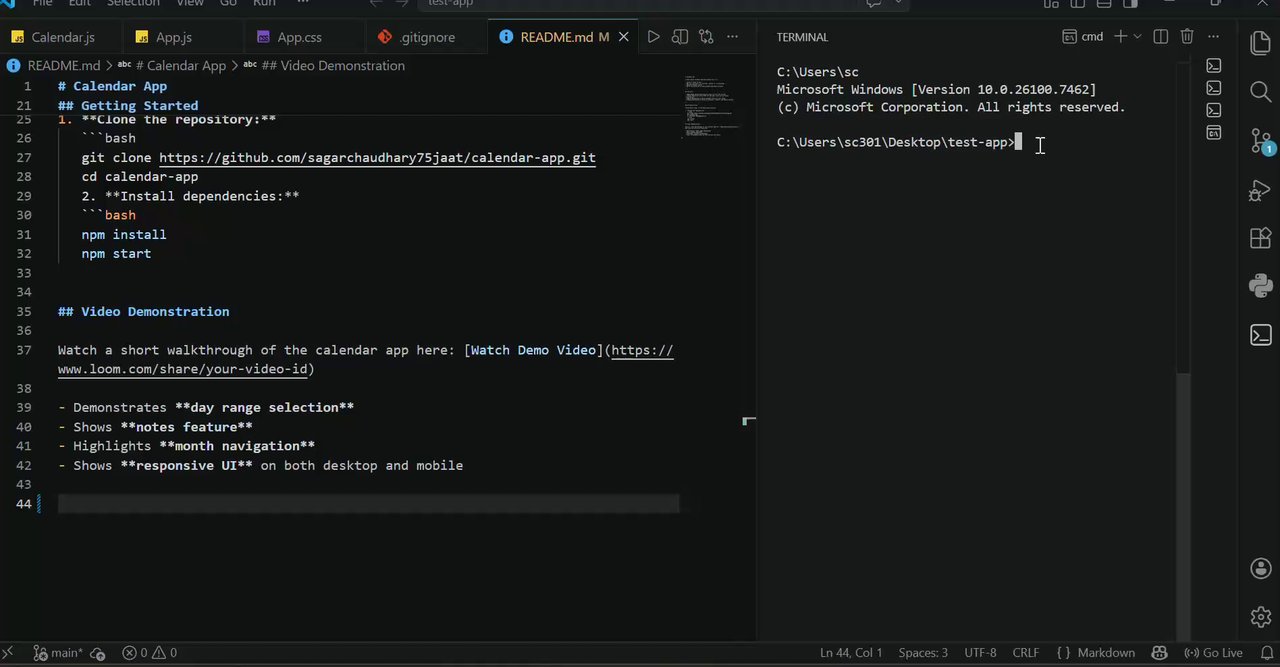Open the loom.com share URL link
The width and height of the screenshot is (1280, 667).
pos(365,360)
